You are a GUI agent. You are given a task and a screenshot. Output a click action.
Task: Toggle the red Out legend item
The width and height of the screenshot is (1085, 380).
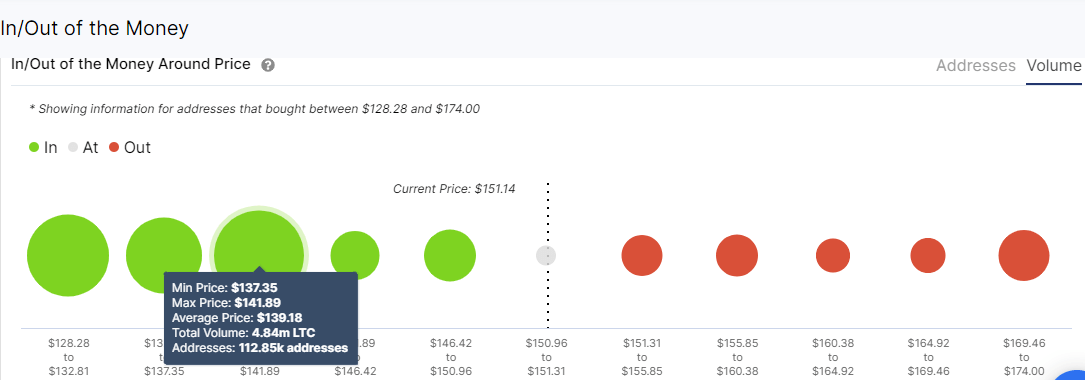pos(129,147)
